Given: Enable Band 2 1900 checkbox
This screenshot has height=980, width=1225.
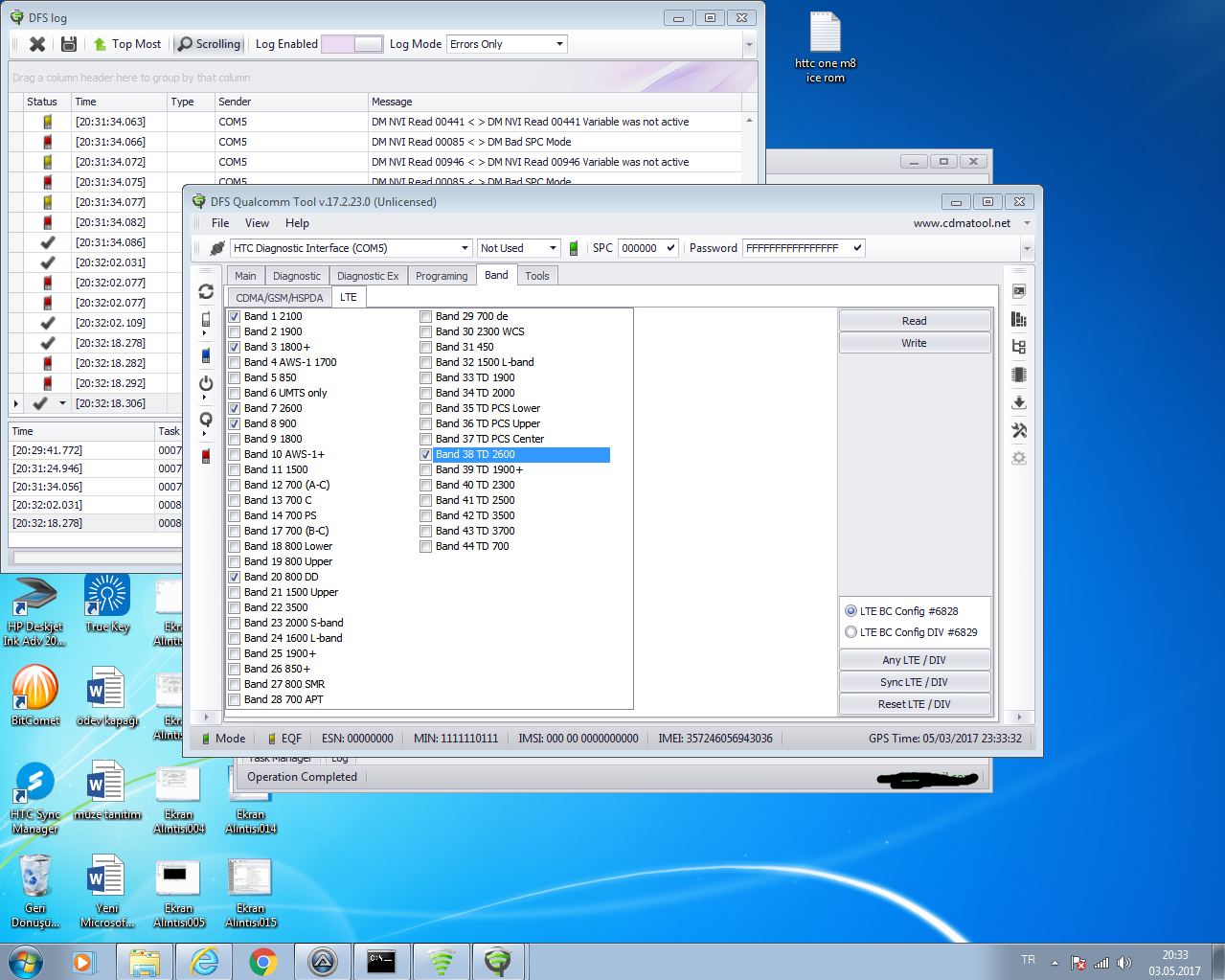Looking at the screenshot, I should coord(235,331).
